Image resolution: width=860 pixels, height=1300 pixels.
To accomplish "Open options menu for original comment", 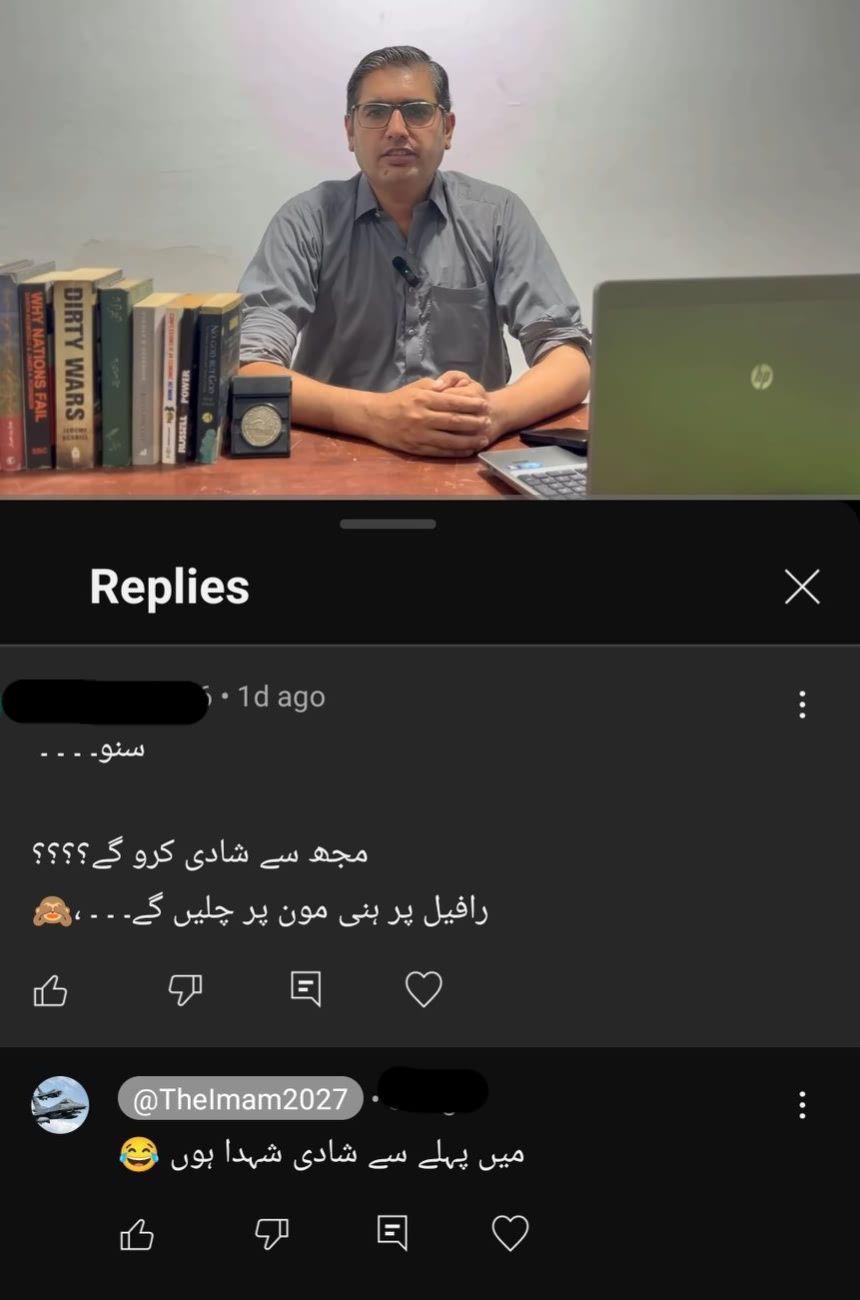I will 802,704.
